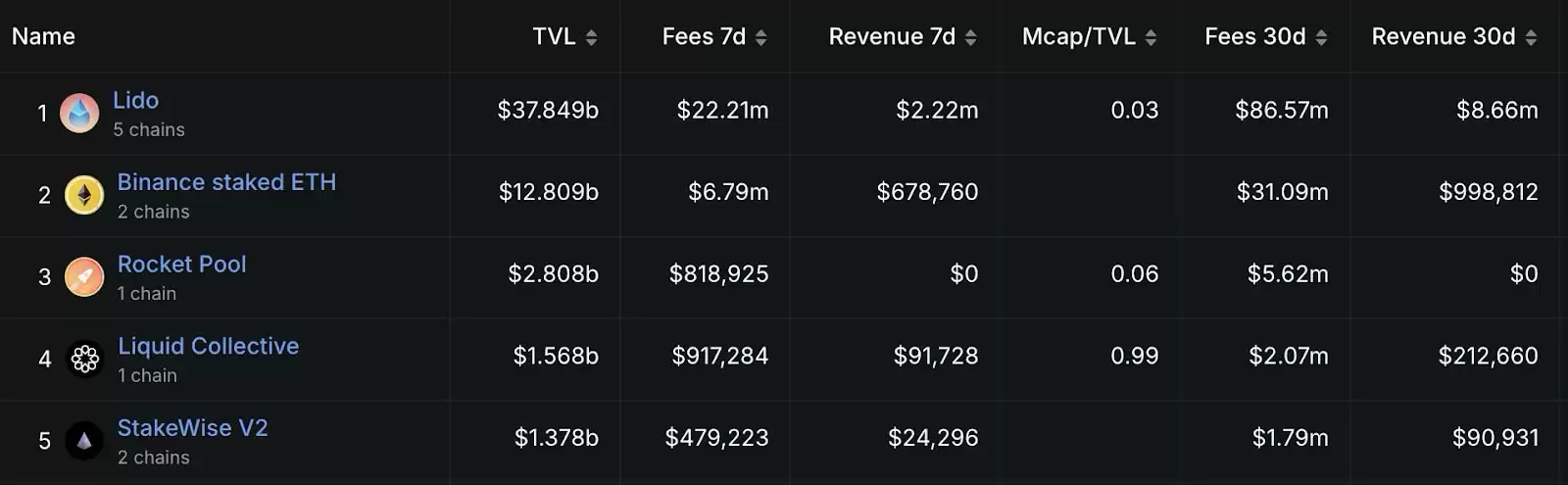
Task: Click the Liquid Collective logo icon
Action: tap(84, 360)
